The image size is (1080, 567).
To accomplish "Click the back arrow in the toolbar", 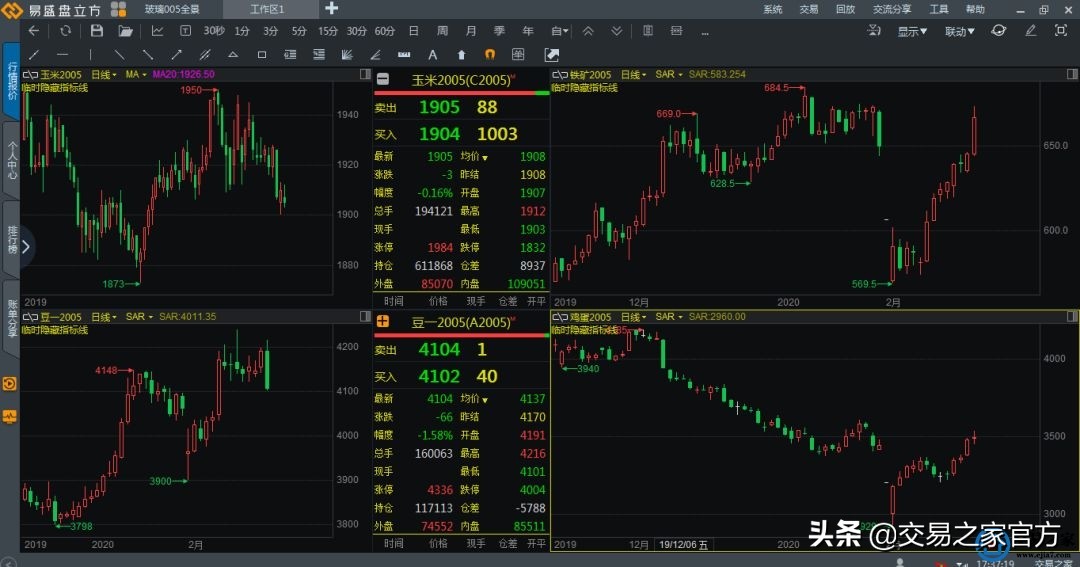I will point(33,30).
